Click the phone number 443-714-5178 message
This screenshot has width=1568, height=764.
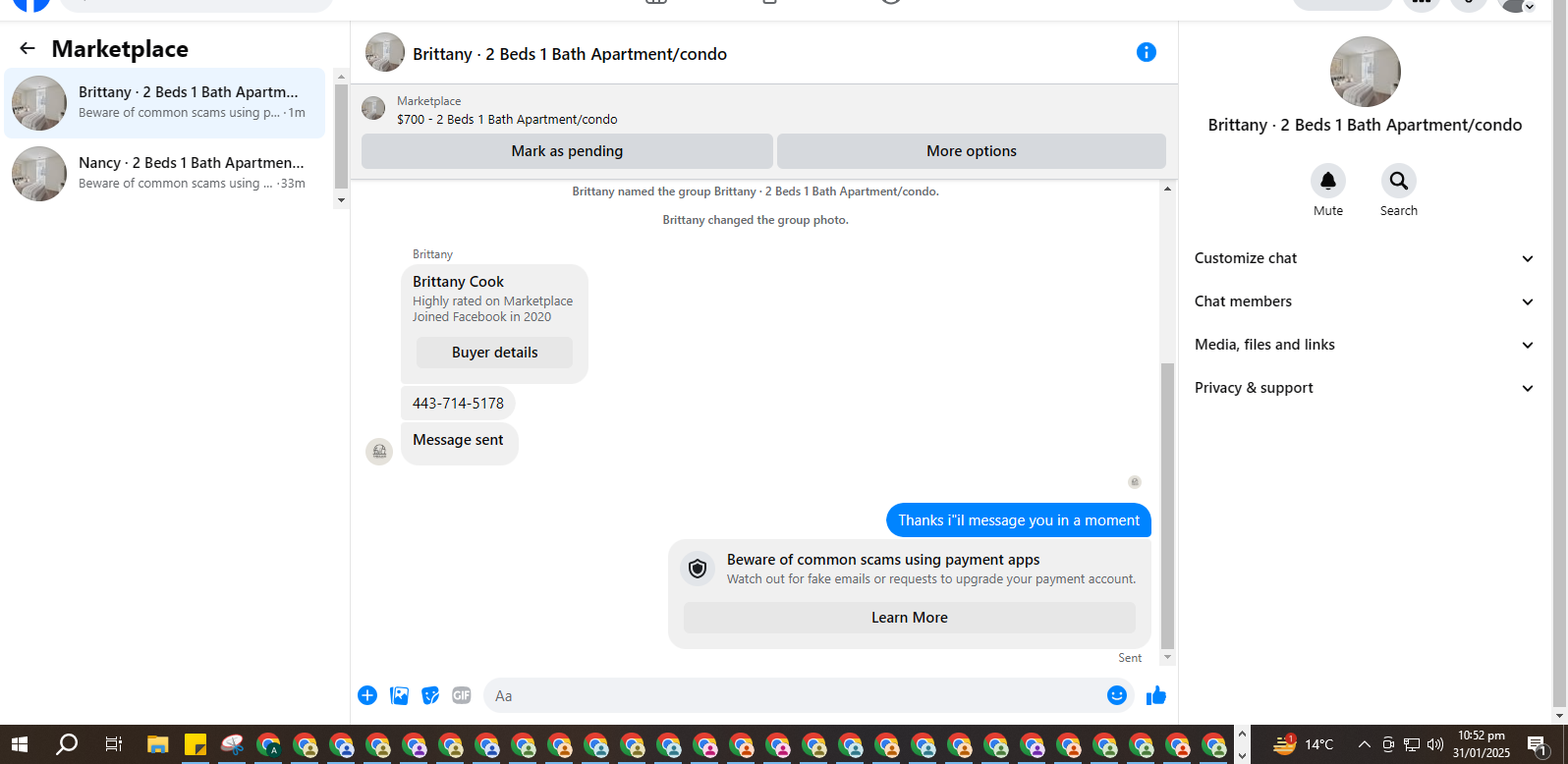pyautogui.click(x=458, y=404)
